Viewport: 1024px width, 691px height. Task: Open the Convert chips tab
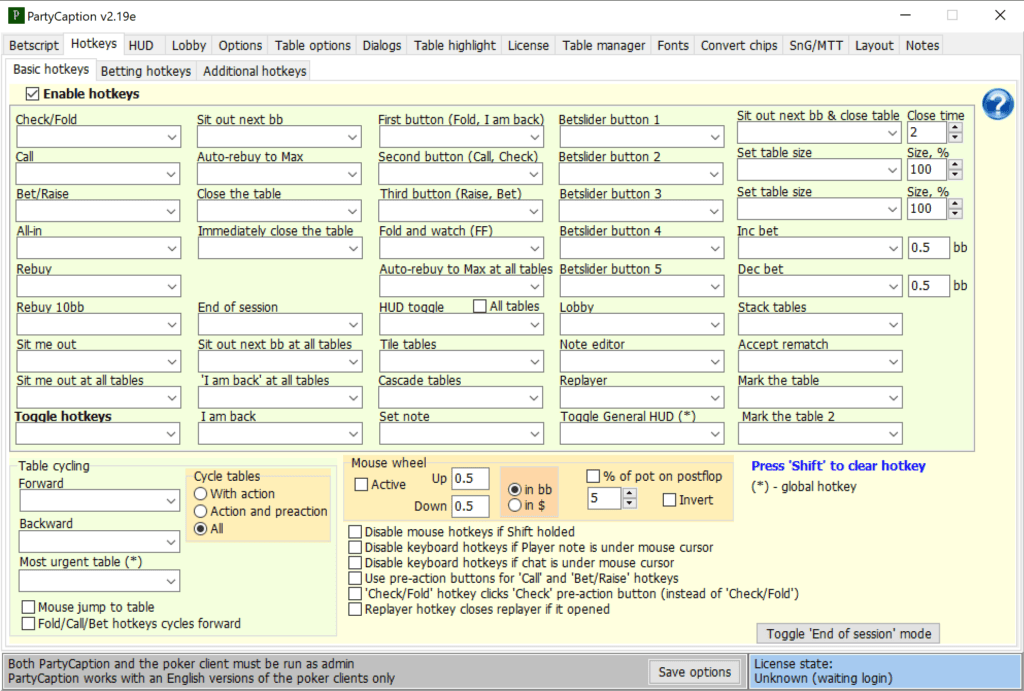(x=739, y=46)
